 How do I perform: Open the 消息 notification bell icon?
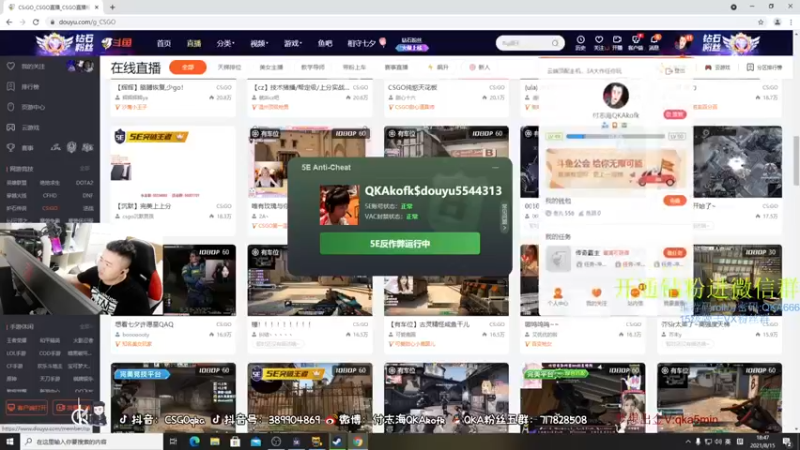click(654, 42)
